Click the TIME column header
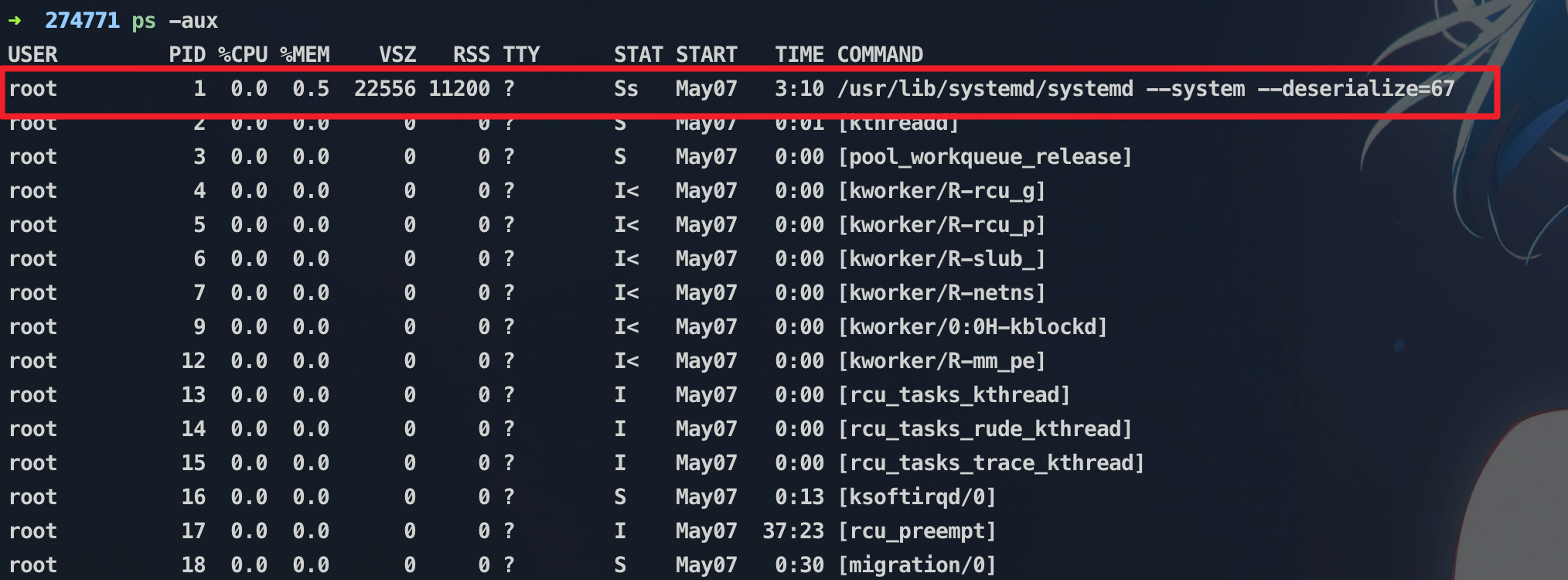Screen dimensions: 1568x580 pos(799,54)
